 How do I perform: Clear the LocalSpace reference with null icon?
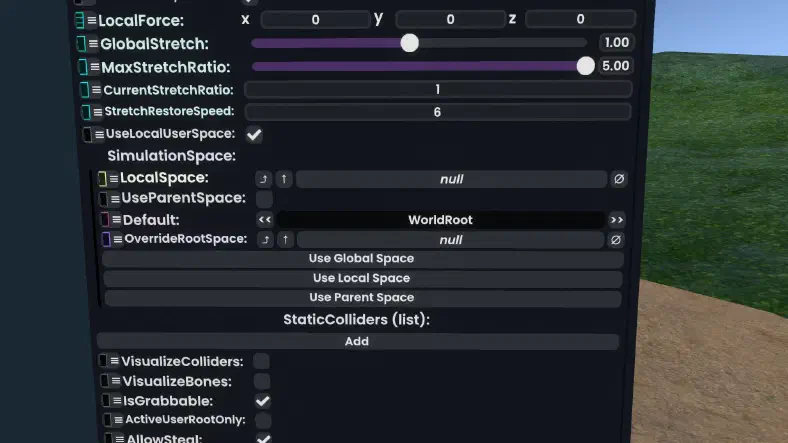(x=619, y=179)
